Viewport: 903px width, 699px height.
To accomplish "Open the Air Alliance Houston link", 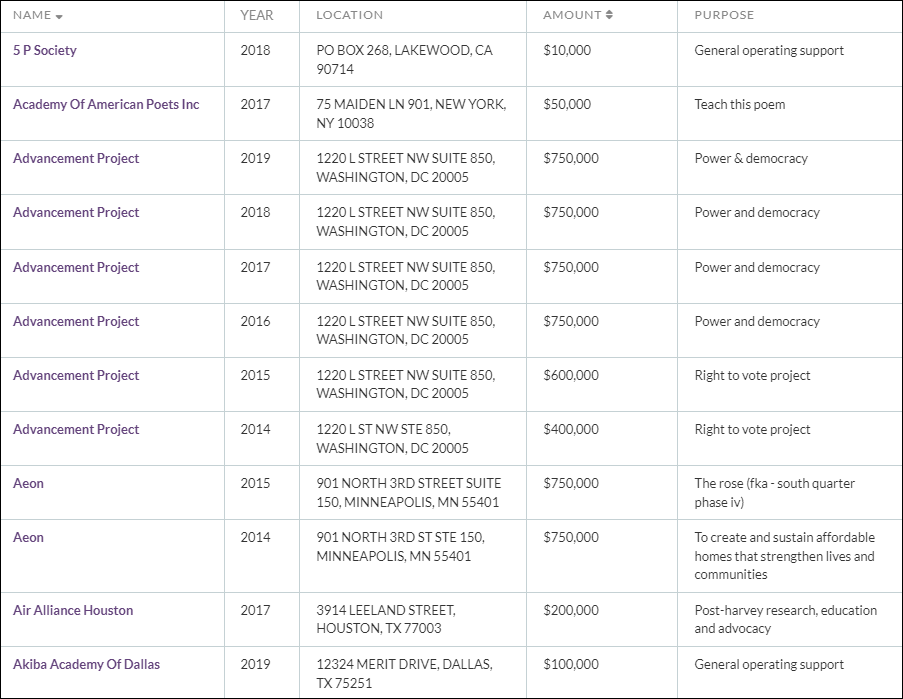I will click(x=72, y=610).
